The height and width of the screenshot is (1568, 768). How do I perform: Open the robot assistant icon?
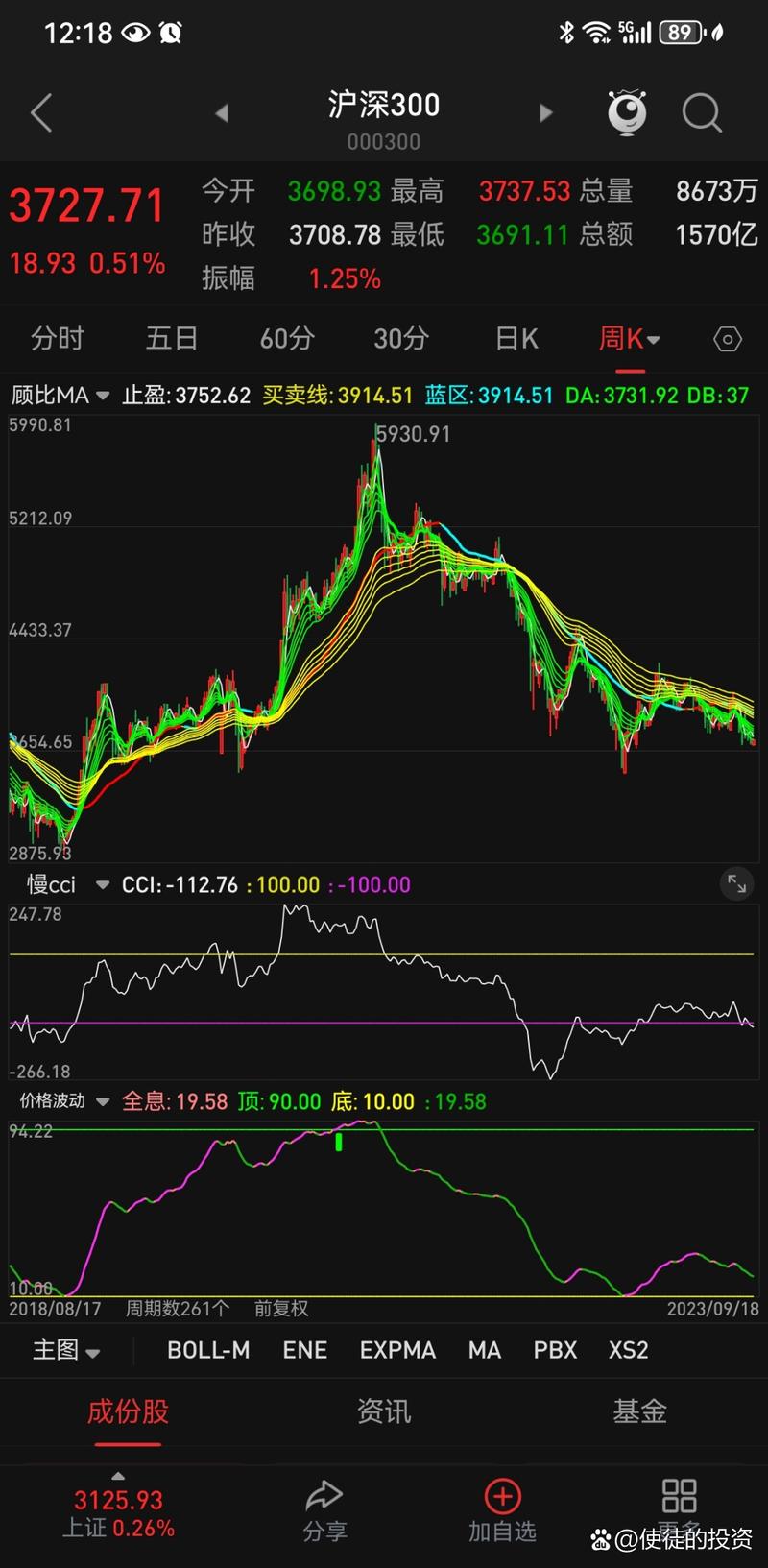pyautogui.click(x=628, y=113)
